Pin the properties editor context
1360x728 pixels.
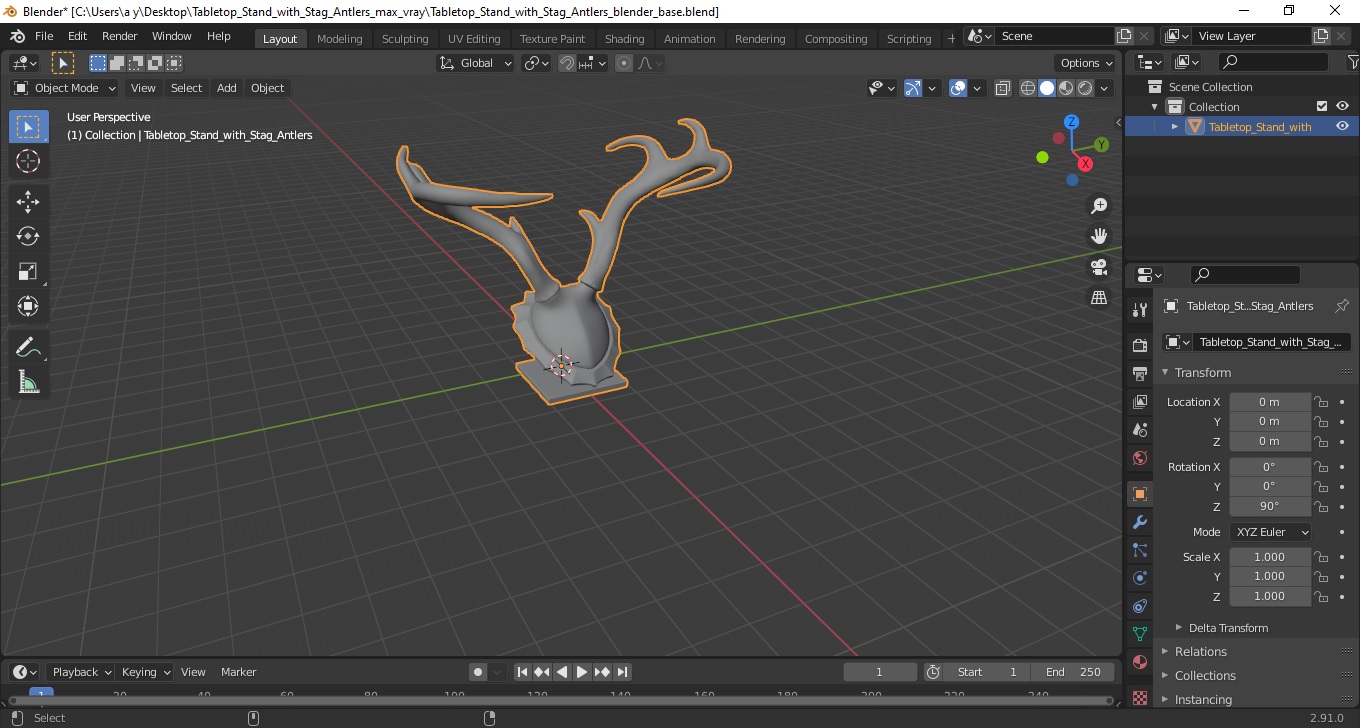(x=1342, y=306)
